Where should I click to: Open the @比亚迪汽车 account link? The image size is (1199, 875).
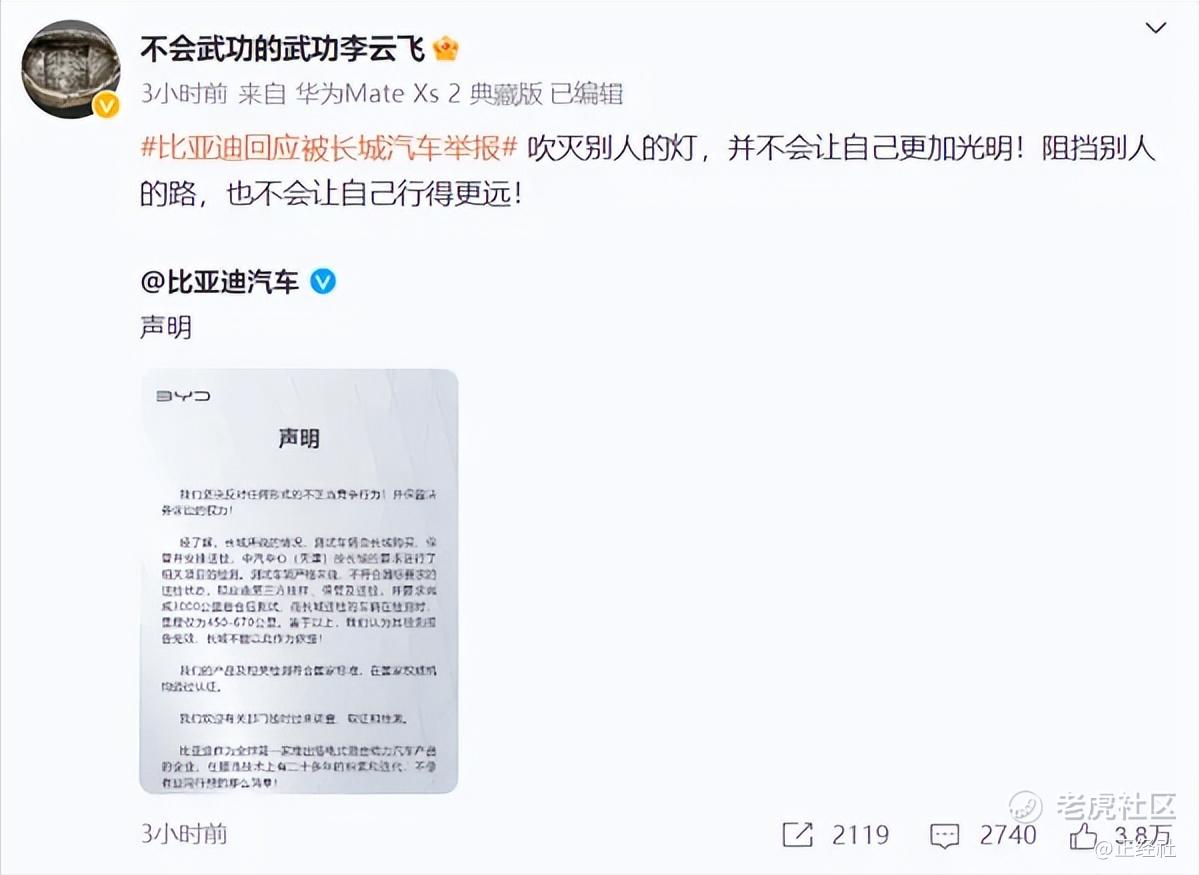(219, 282)
